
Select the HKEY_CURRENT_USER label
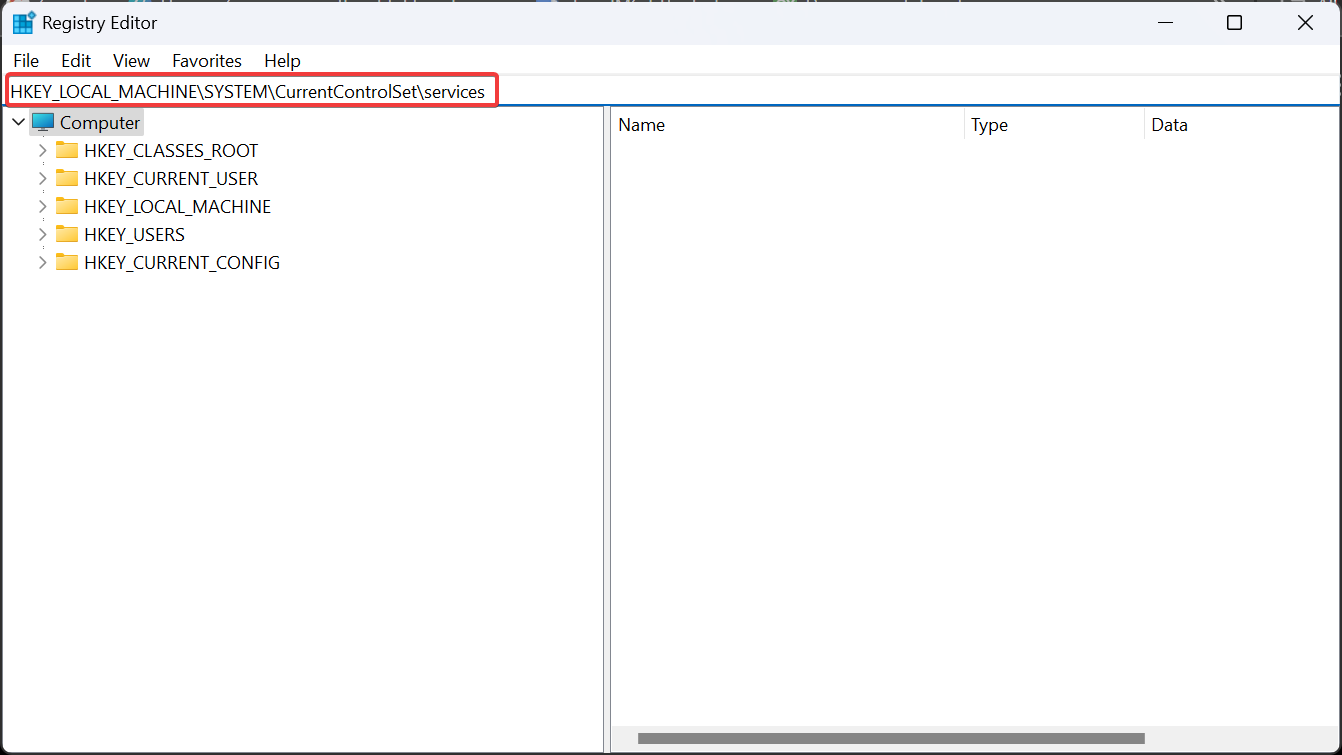click(171, 179)
